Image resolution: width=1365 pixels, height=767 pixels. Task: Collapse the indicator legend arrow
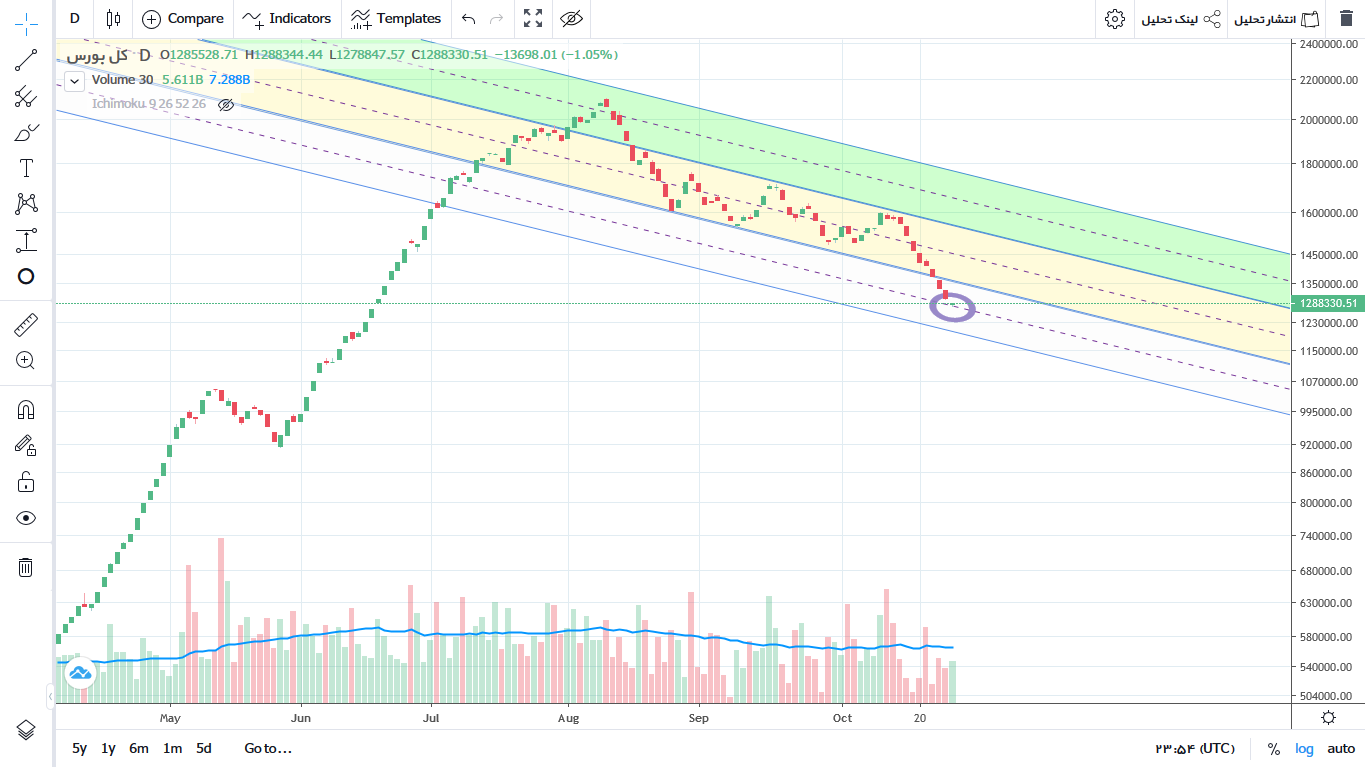[x=73, y=81]
